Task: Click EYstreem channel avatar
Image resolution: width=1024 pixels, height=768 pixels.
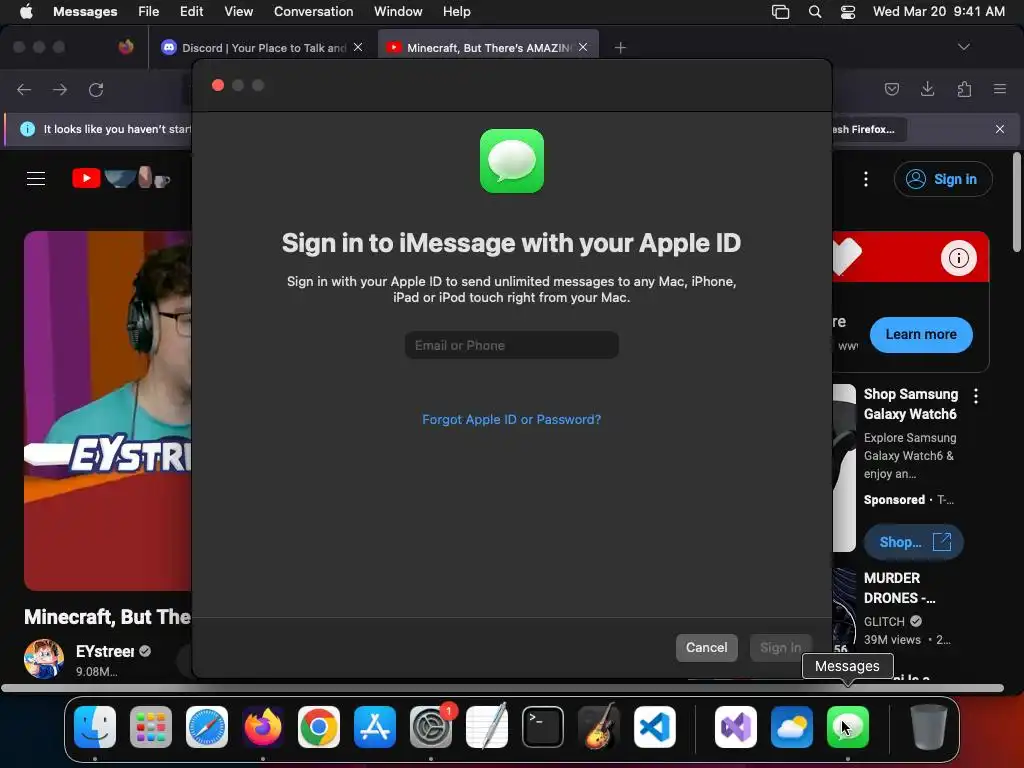Action: coord(44,659)
